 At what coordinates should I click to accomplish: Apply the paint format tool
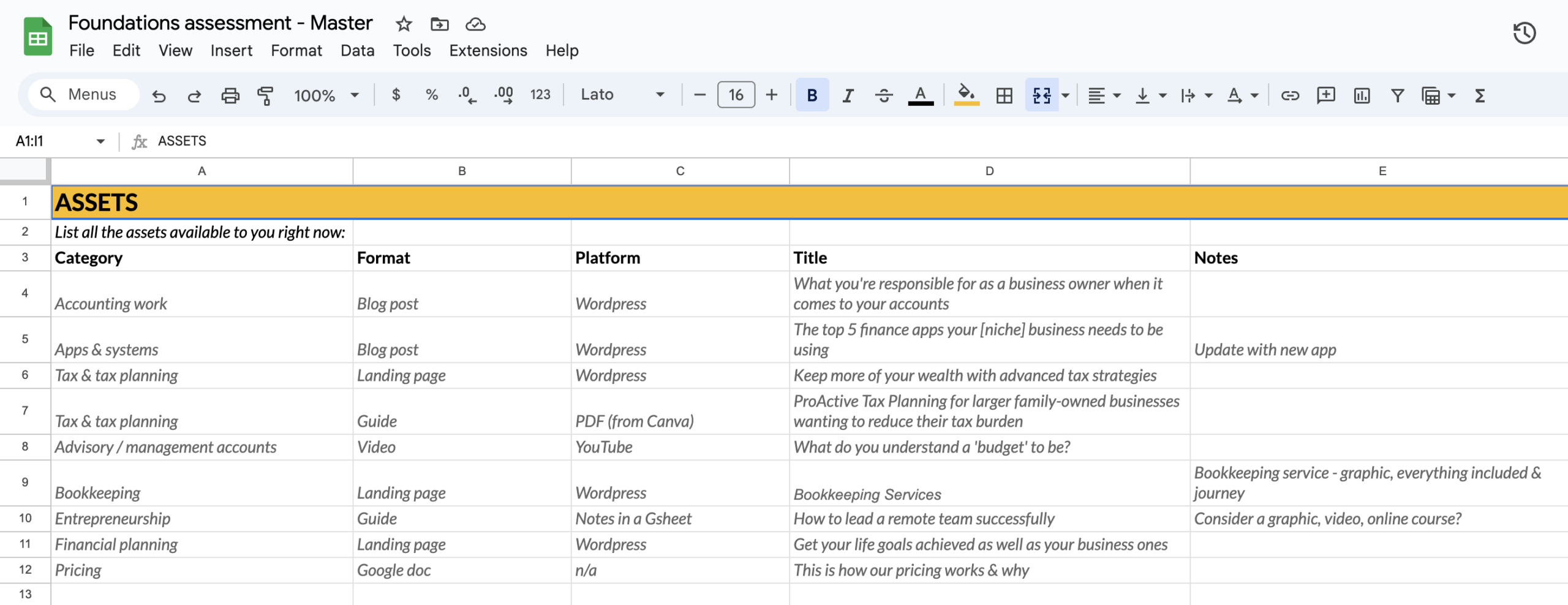[266, 95]
